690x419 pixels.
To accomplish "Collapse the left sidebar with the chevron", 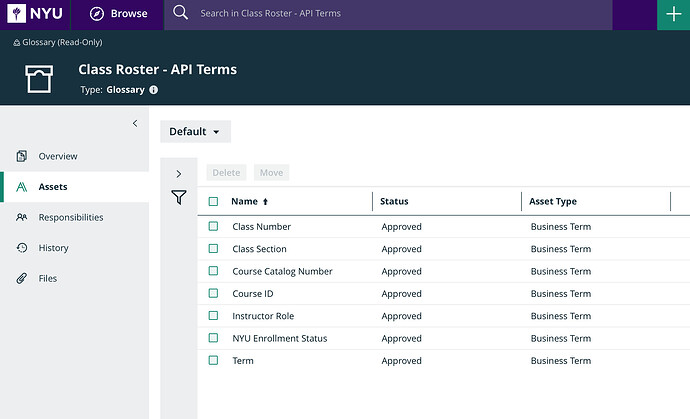I will 135,123.
